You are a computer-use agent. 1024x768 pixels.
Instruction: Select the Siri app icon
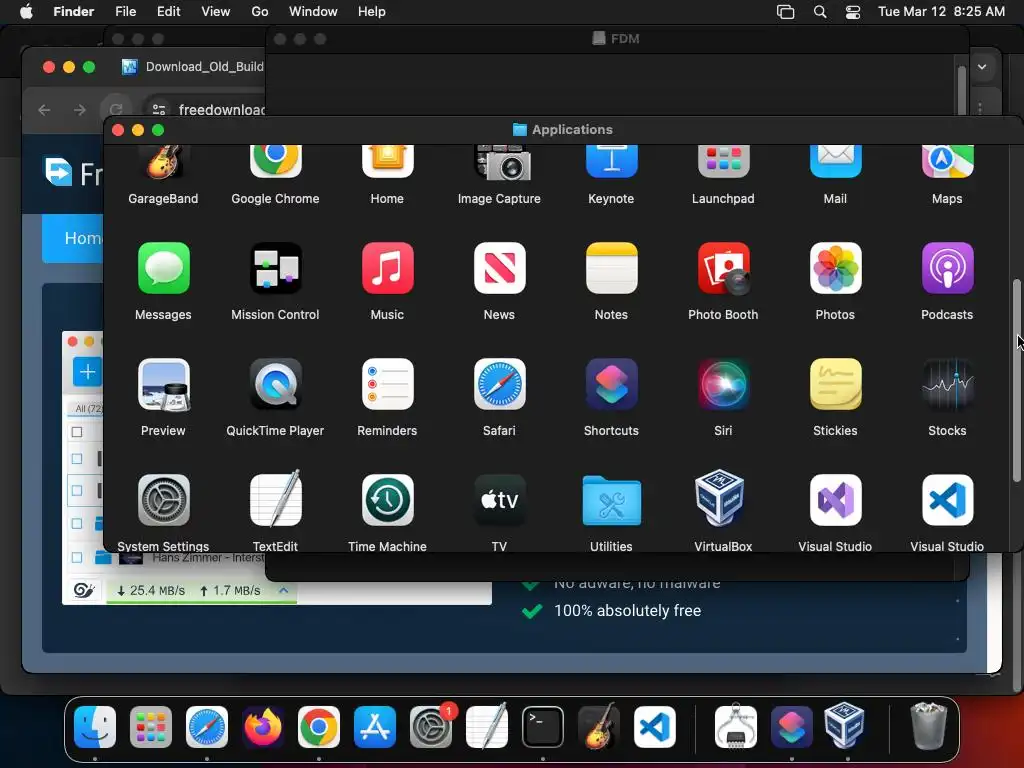coord(723,385)
